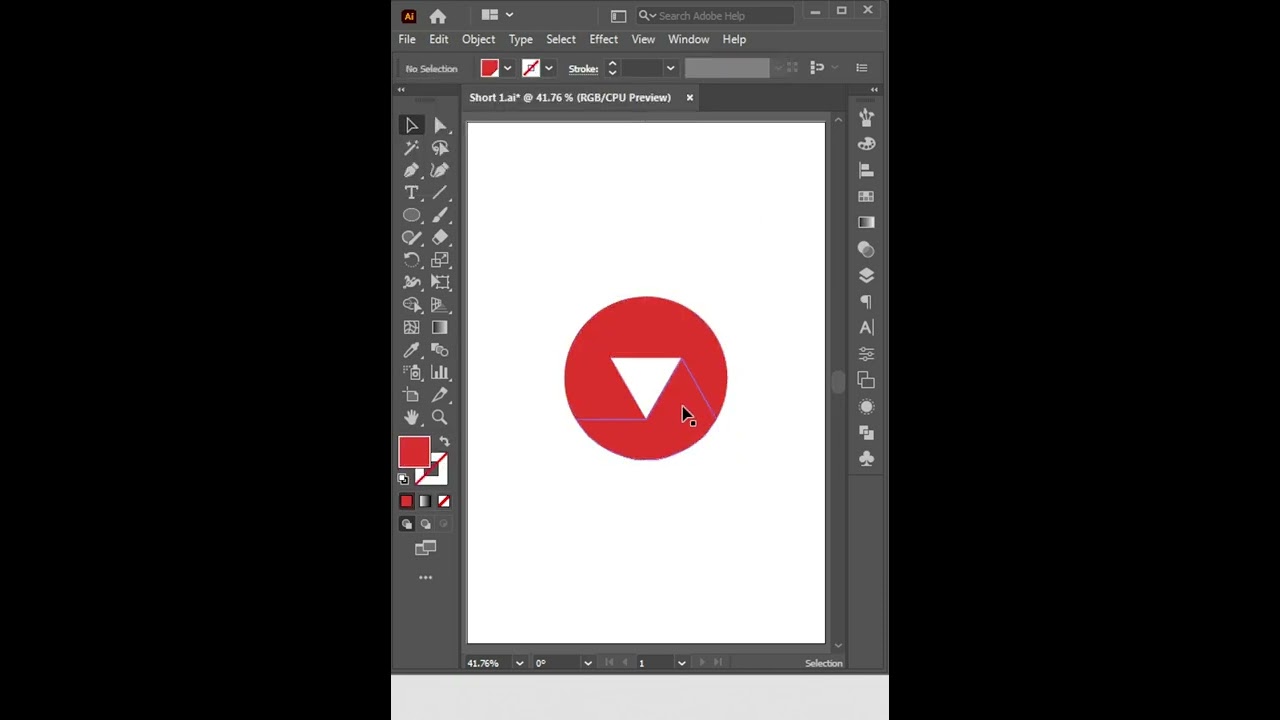Click the red Fill swatch in toolbar
The width and height of the screenshot is (1280, 720).
pos(413,452)
